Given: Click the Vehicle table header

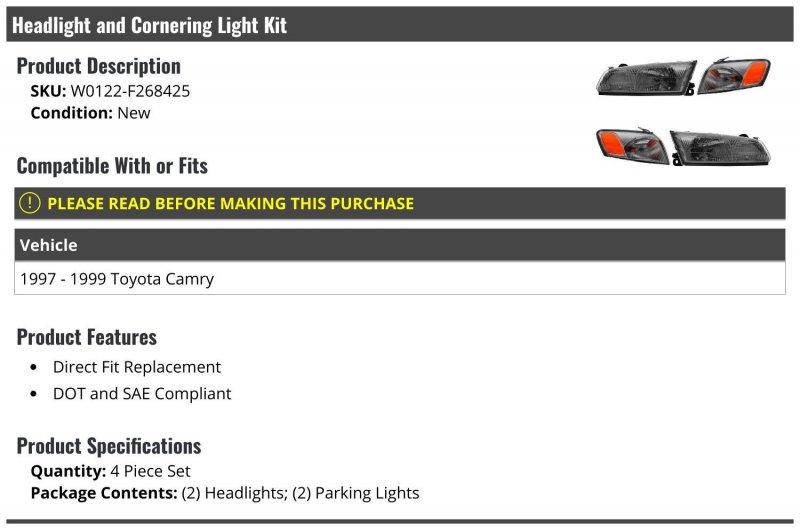Looking at the screenshot, I should tap(399, 245).
